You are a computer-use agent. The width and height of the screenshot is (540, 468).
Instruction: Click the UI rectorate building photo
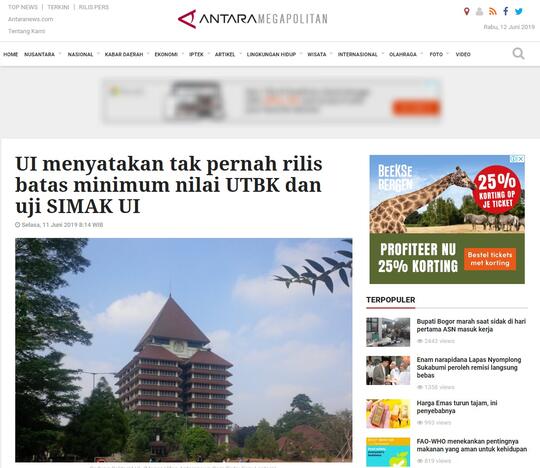(184, 350)
